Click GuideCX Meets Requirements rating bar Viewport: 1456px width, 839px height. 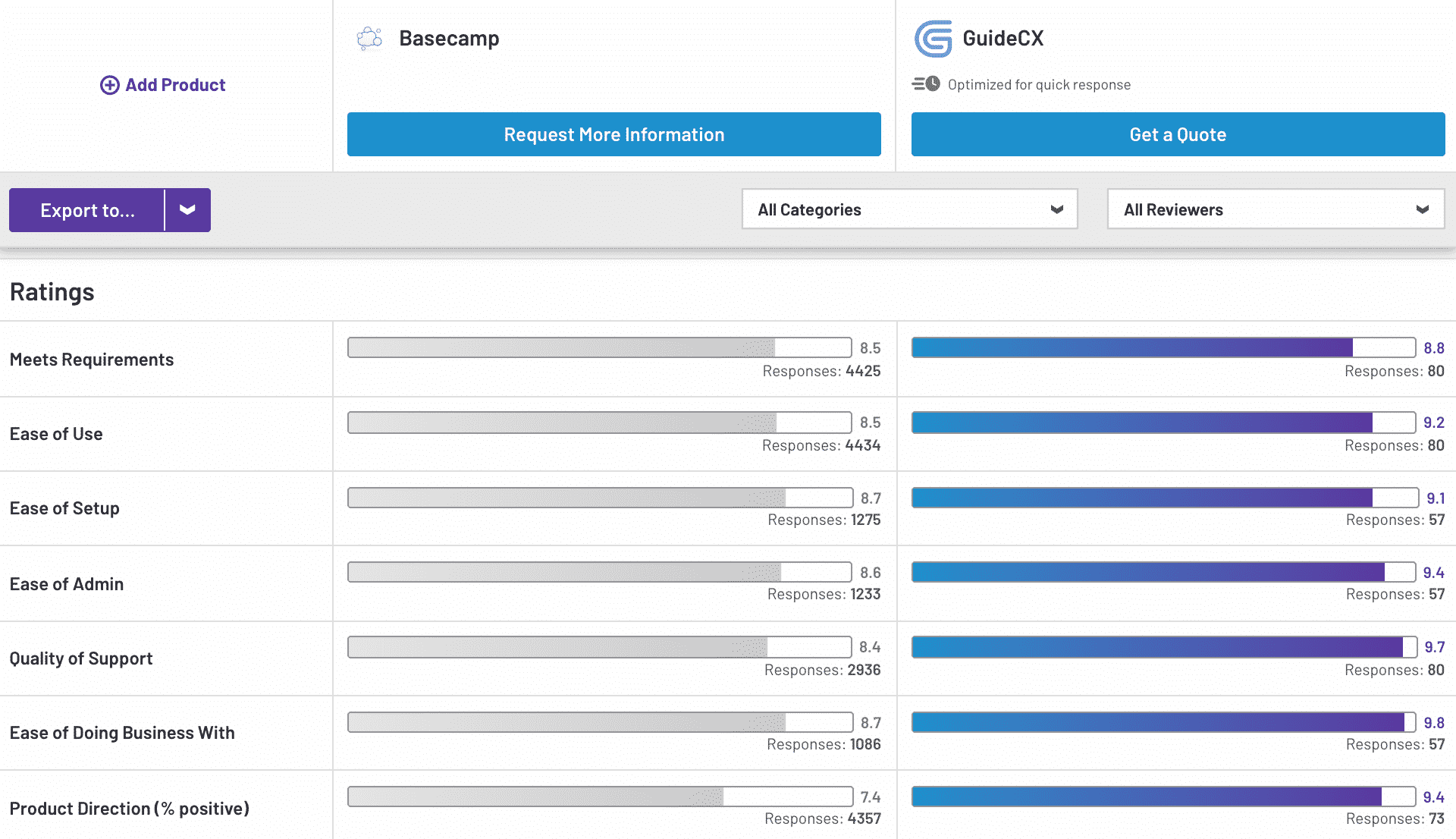(1163, 347)
